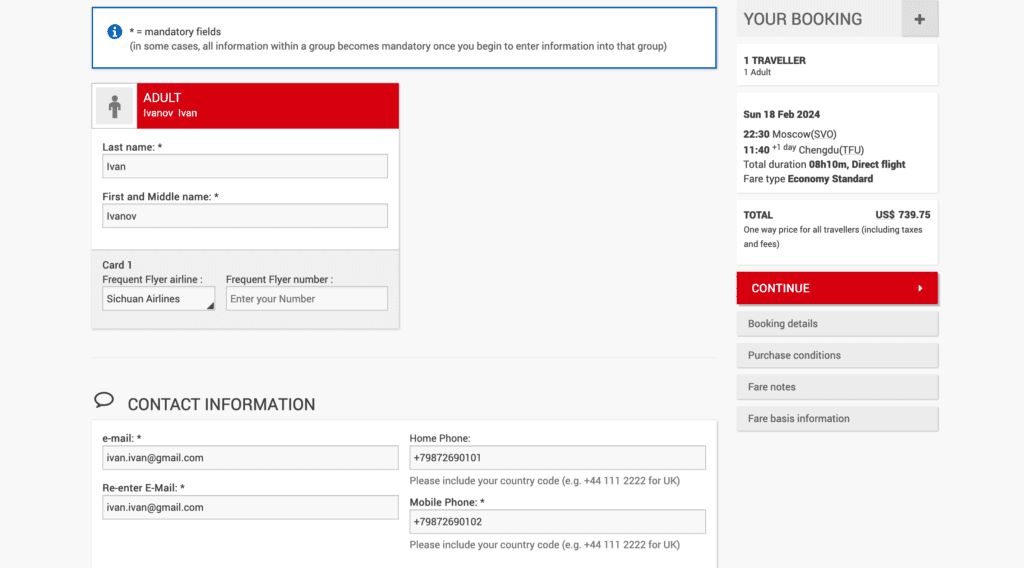This screenshot has width=1024, height=568.
Task: Click the First and Middle name field
Action: [x=245, y=216]
